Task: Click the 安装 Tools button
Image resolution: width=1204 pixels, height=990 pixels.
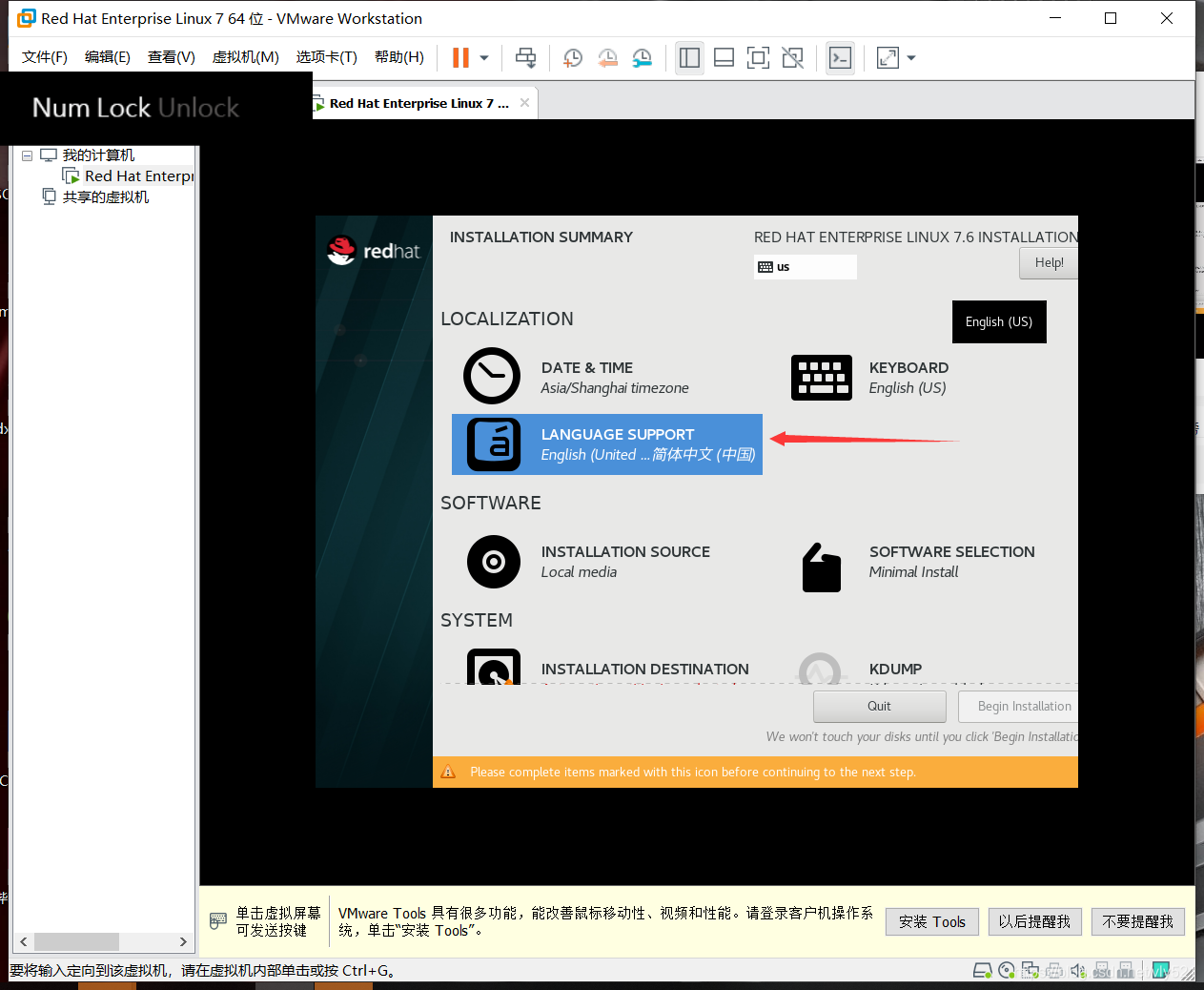Action: [932, 921]
